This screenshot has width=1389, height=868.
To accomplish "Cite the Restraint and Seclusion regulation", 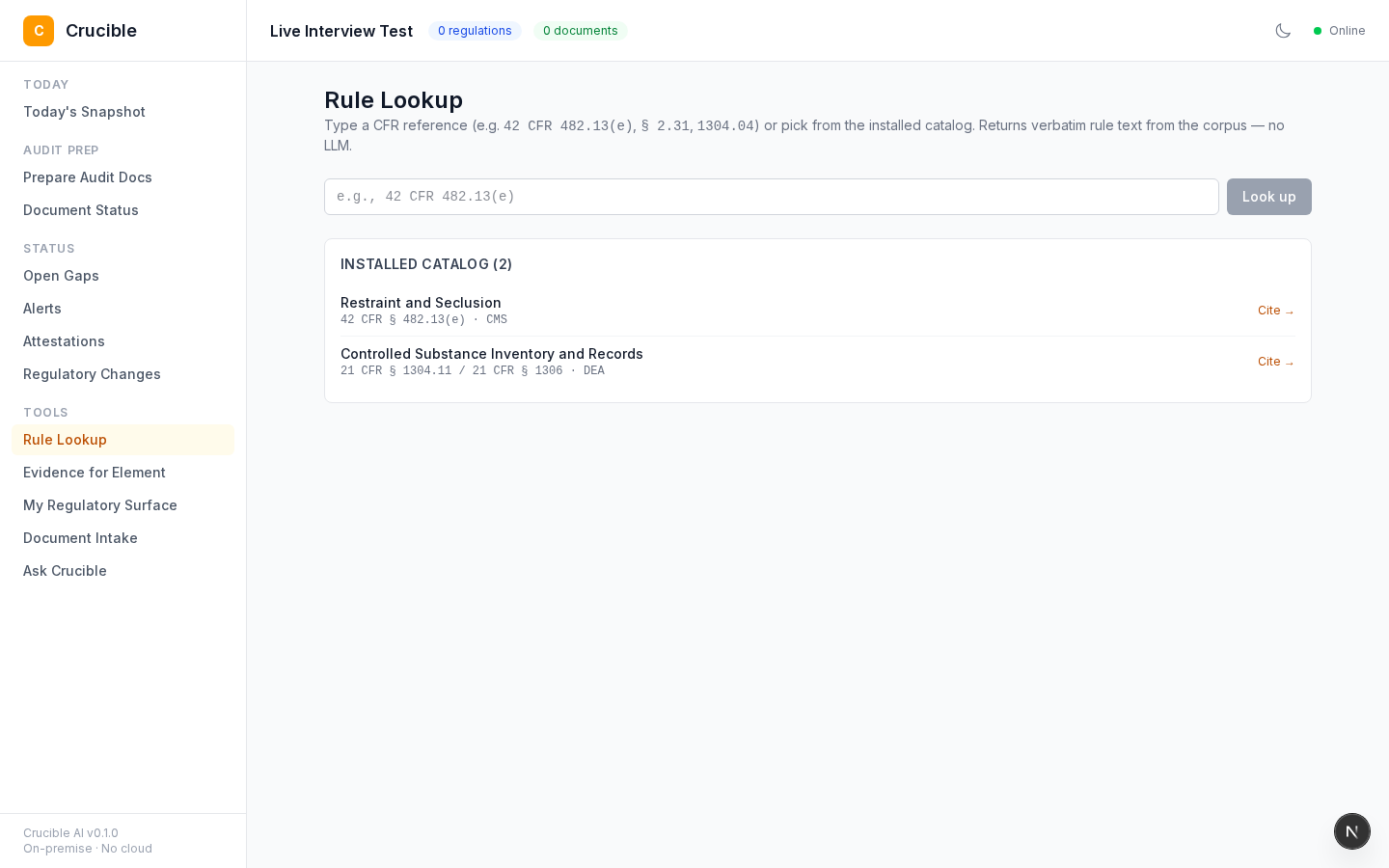I will click(1276, 311).
